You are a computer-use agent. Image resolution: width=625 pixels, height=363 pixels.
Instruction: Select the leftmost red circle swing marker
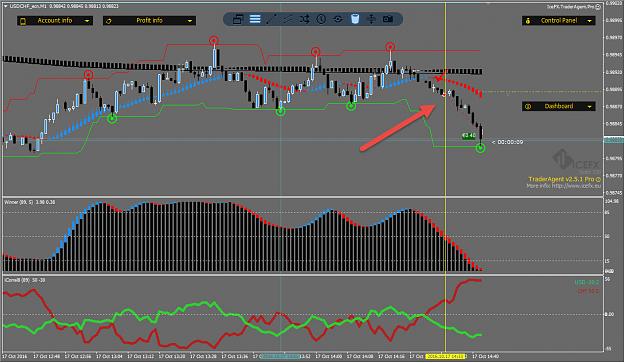pos(88,75)
